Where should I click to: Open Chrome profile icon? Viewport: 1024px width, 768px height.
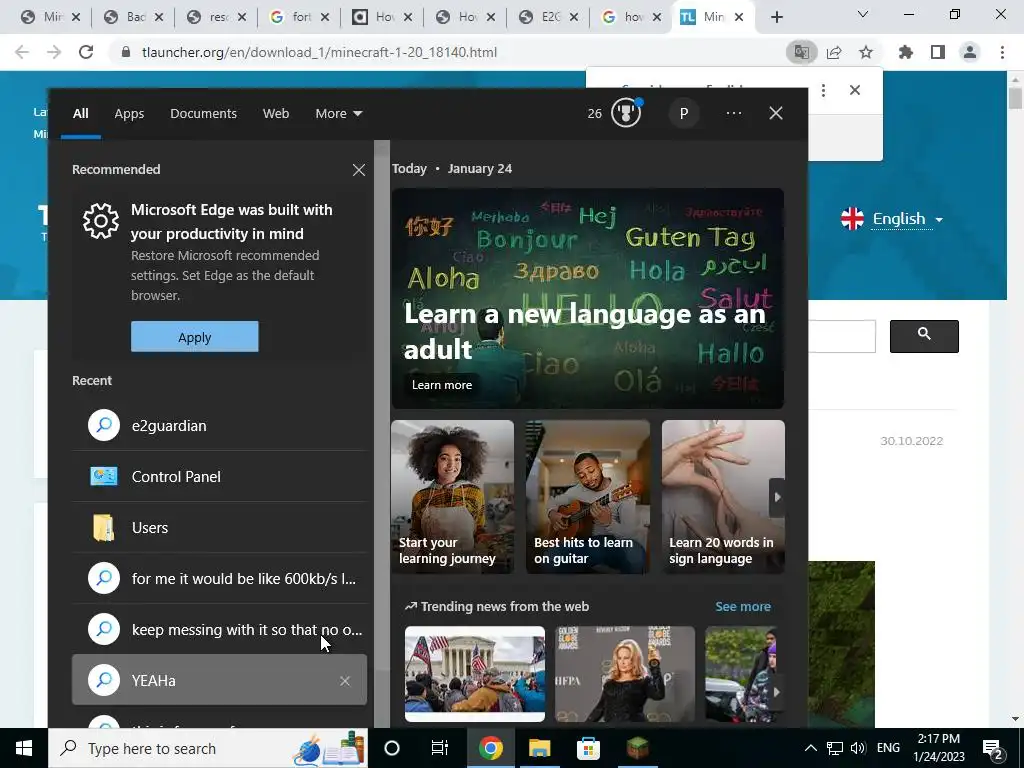click(970, 52)
